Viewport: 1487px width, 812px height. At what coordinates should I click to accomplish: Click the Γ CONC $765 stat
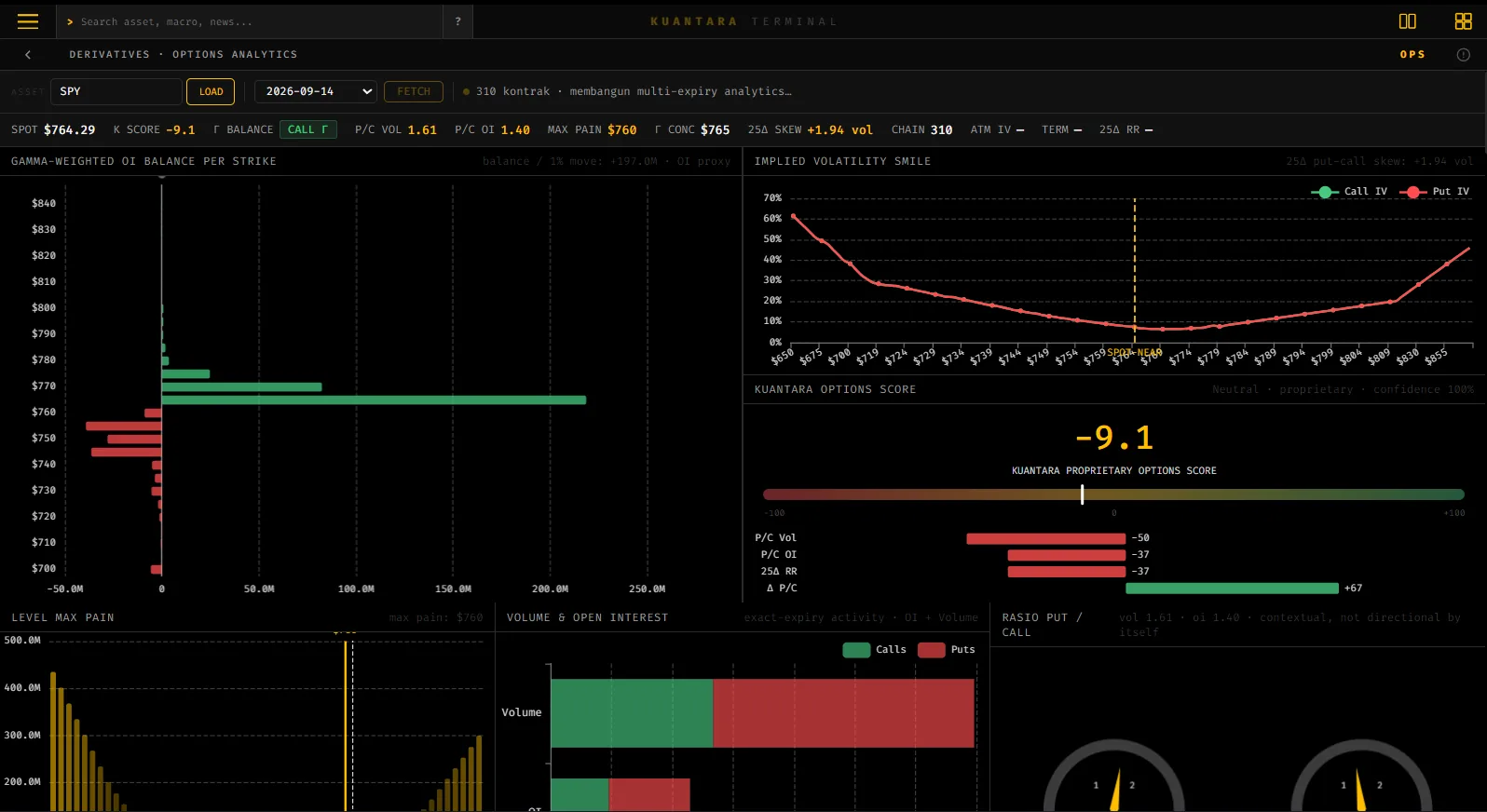[x=692, y=129]
